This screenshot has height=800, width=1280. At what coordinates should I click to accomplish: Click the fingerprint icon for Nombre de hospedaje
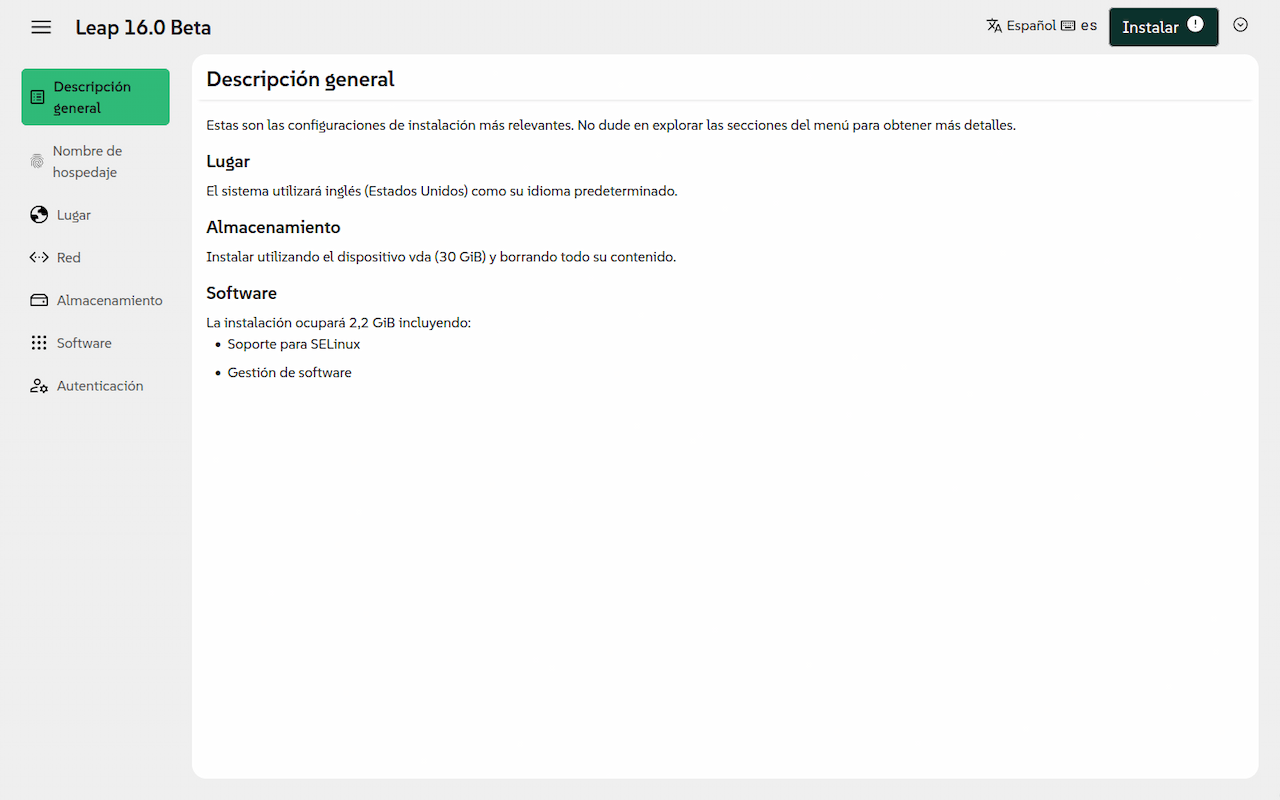[x=37, y=161]
